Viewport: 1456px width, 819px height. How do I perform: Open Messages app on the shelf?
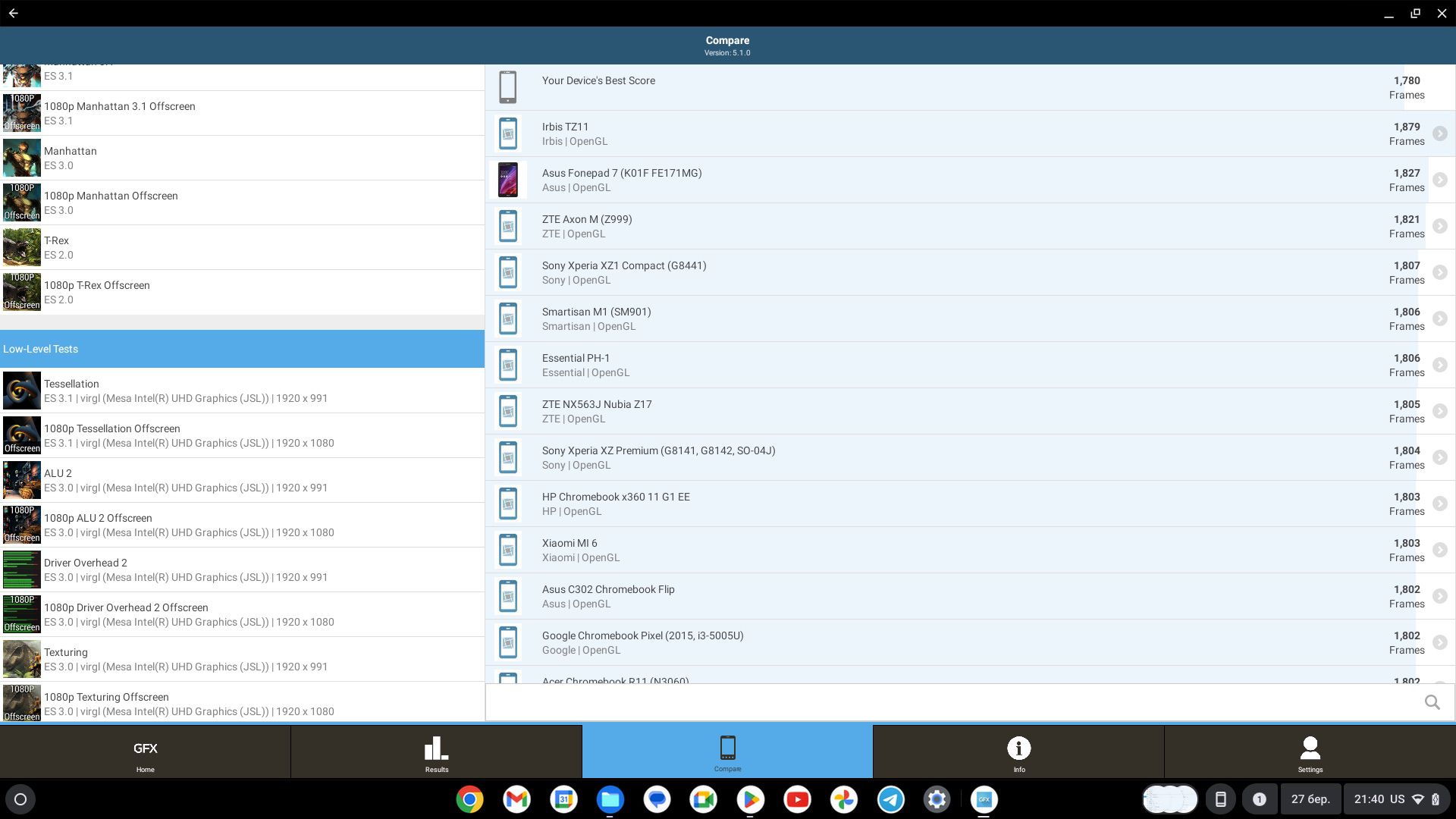[657, 799]
